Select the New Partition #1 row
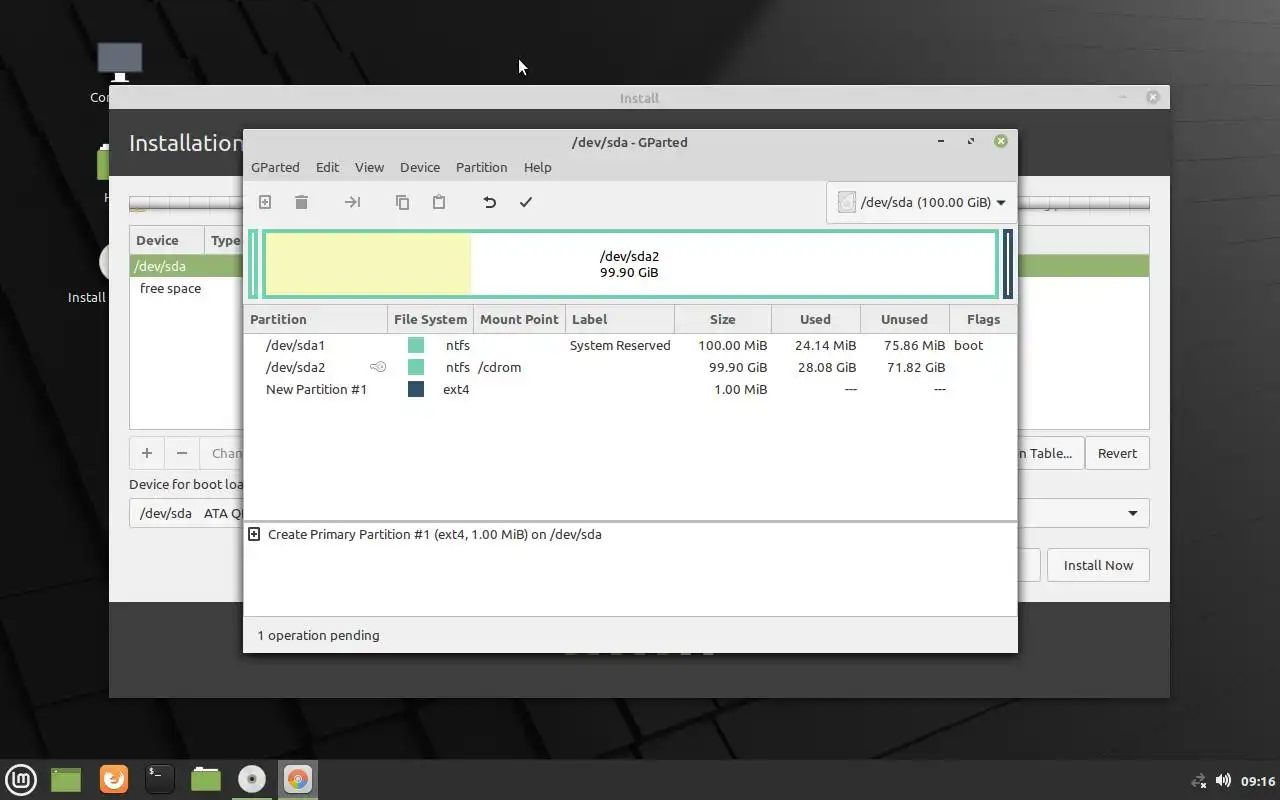 pyautogui.click(x=630, y=389)
